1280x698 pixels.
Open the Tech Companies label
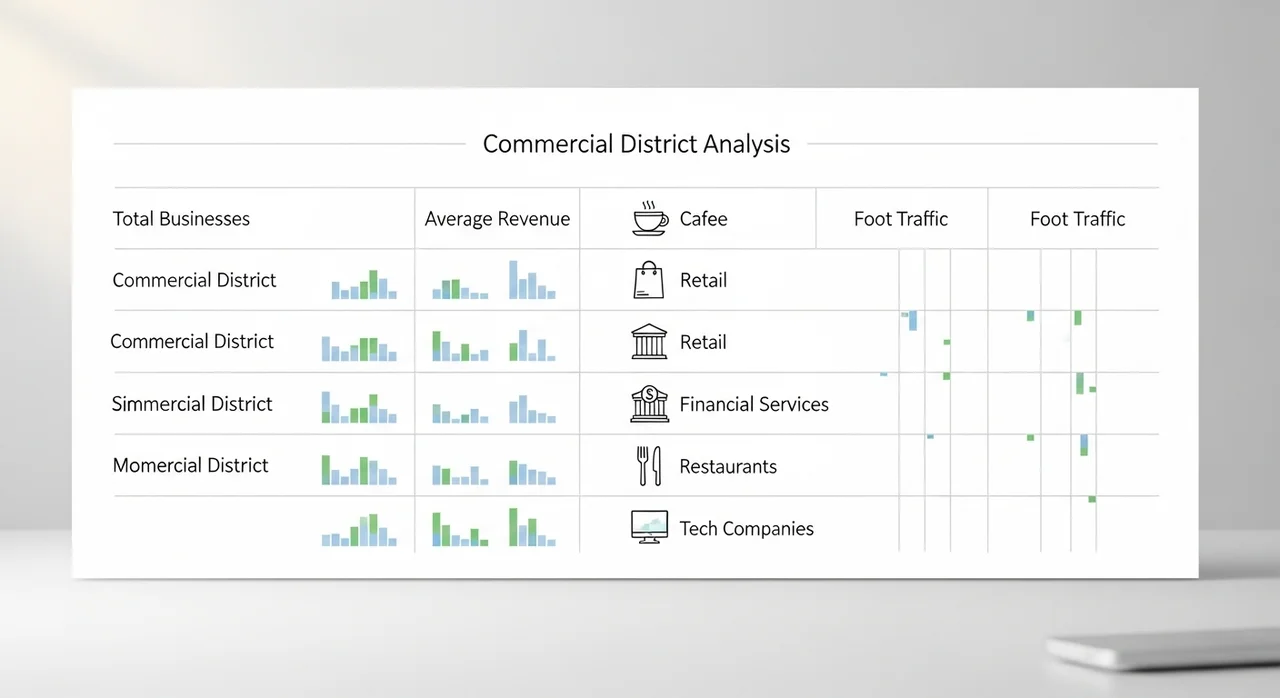coord(746,529)
